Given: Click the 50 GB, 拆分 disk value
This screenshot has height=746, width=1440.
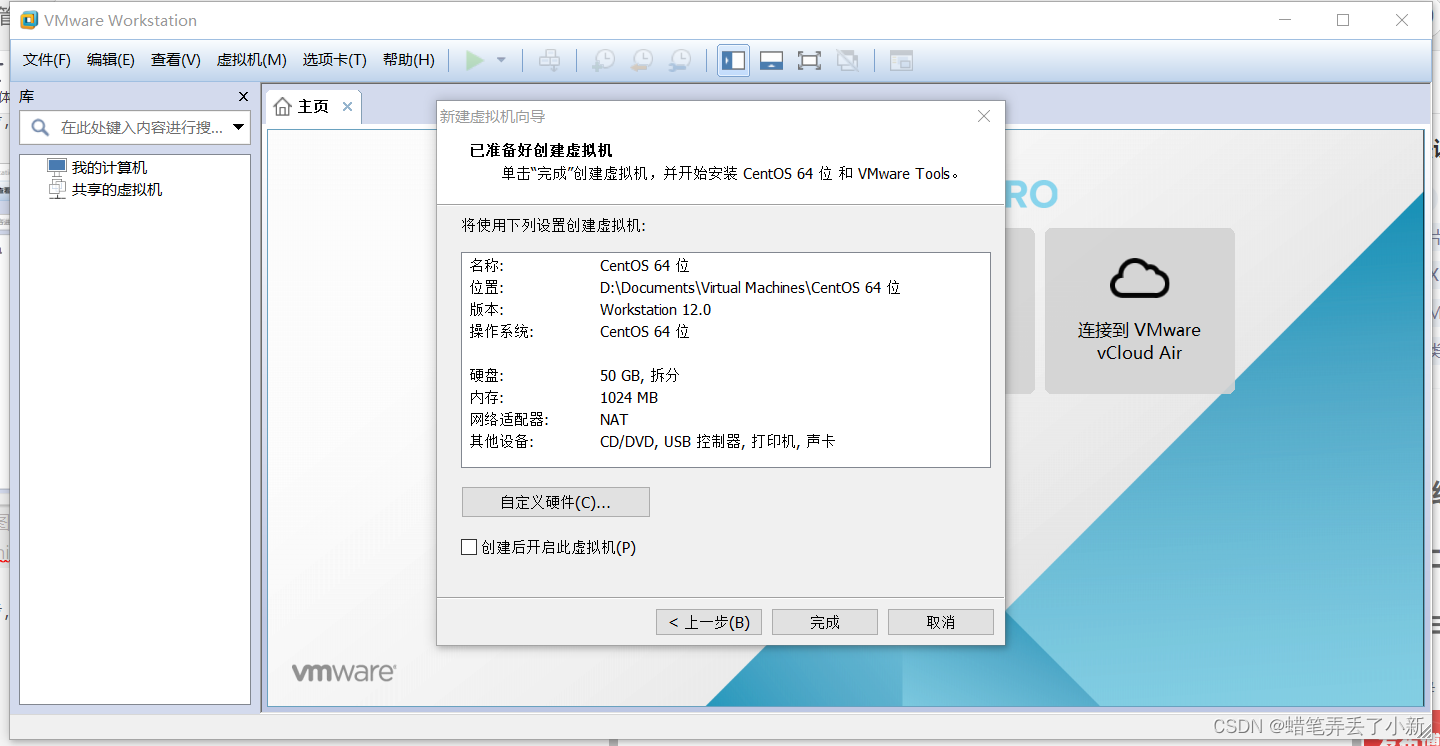Looking at the screenshot, I should tap(640, 376).
